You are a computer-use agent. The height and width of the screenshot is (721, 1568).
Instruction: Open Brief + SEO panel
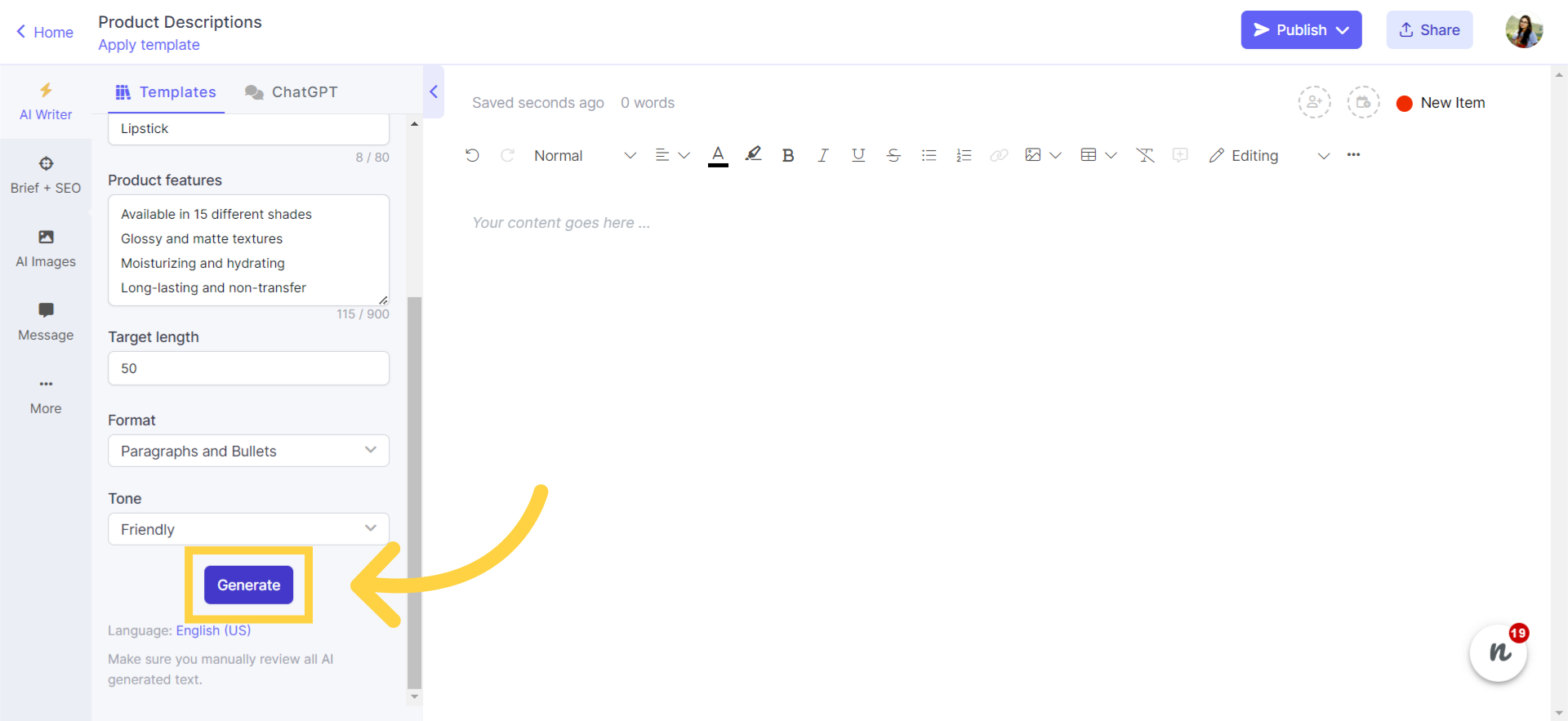[x=46, y=176]
